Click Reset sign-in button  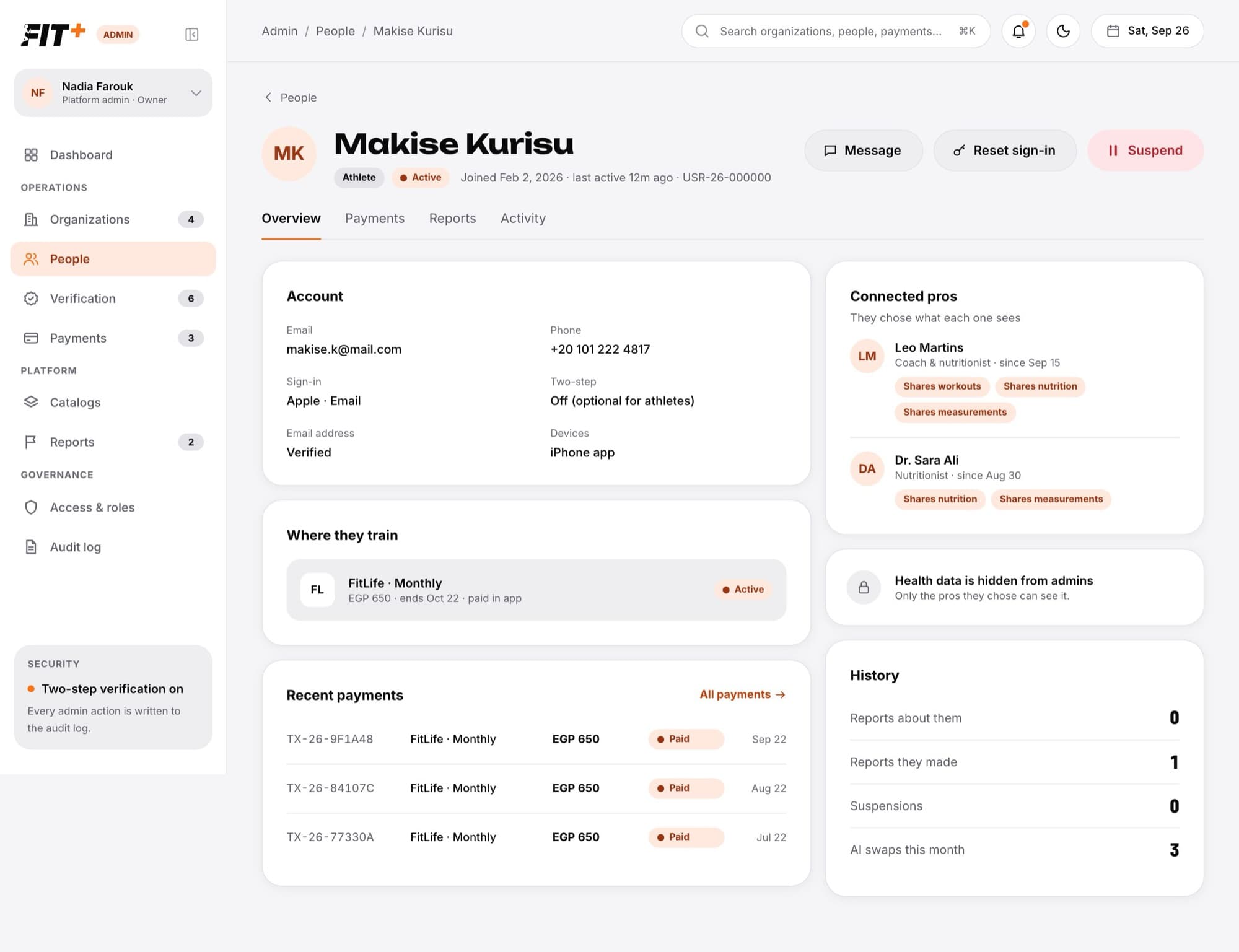coord(1005,151)
